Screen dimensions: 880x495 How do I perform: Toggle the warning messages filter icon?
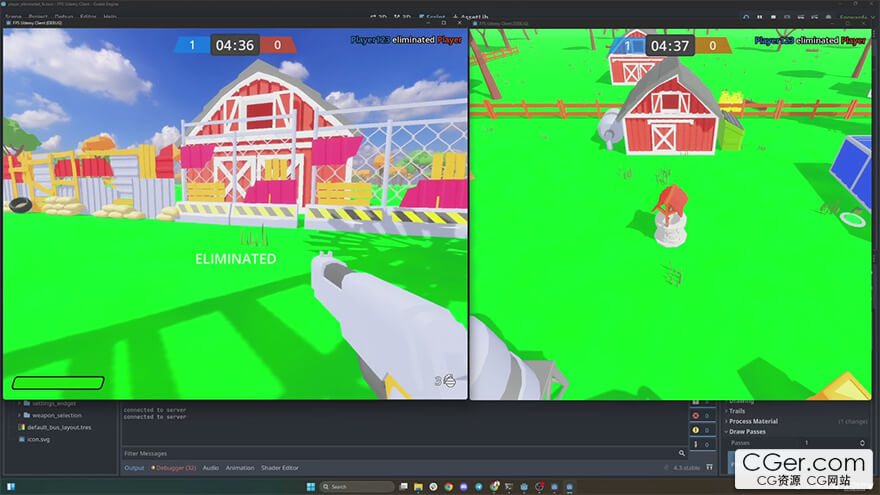click(x=696, y=429)
